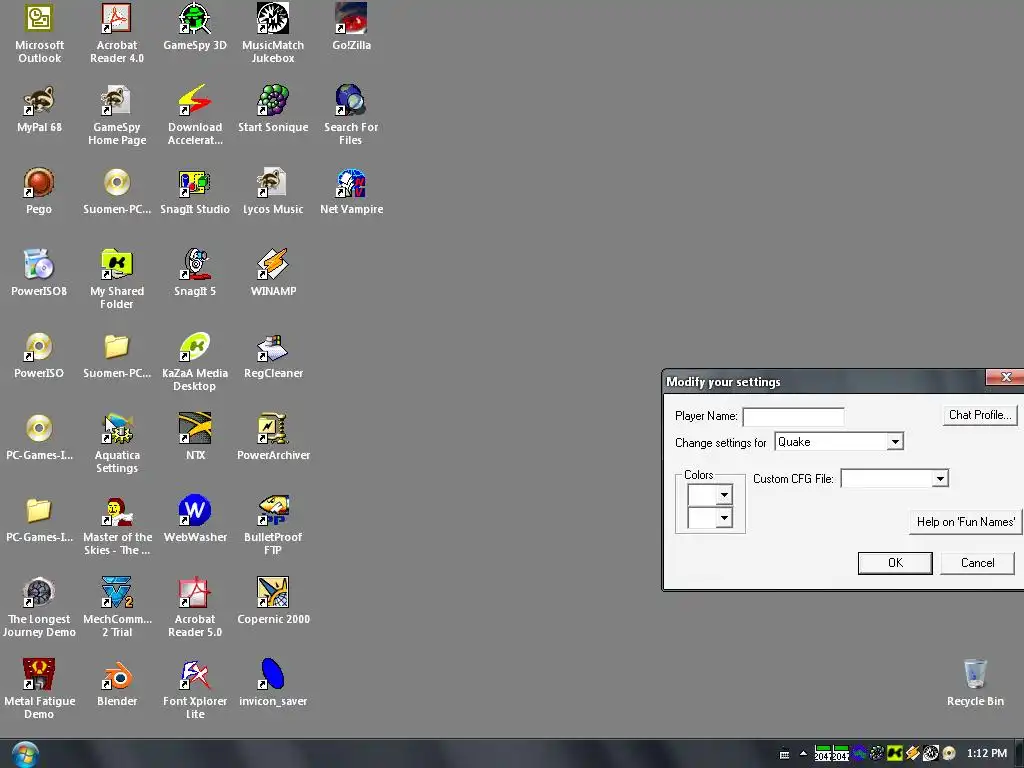Click the Winamp lightning tray icon
Image resolution: width=1024 pixels, height=768 pixels.
pyautogui.click(x=912, y=753)
